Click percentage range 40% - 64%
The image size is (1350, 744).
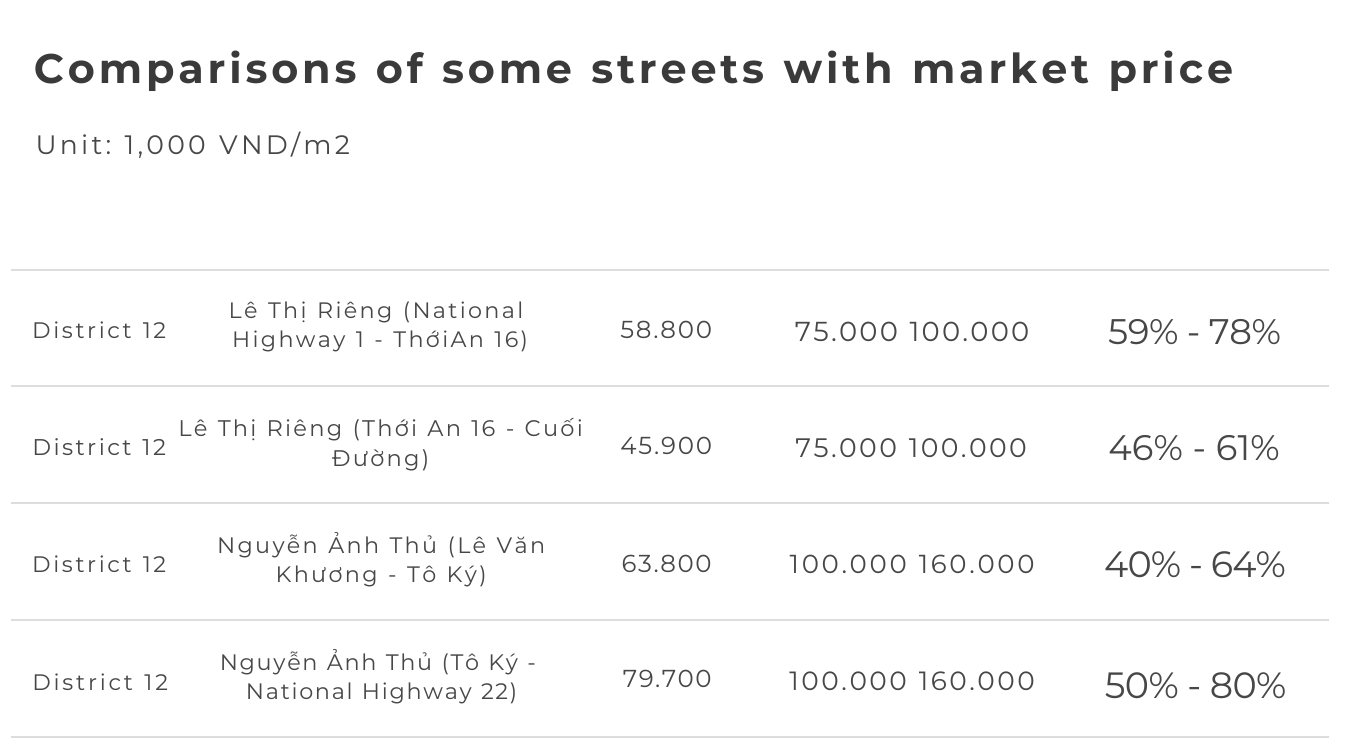click(x=1195, y=565)
